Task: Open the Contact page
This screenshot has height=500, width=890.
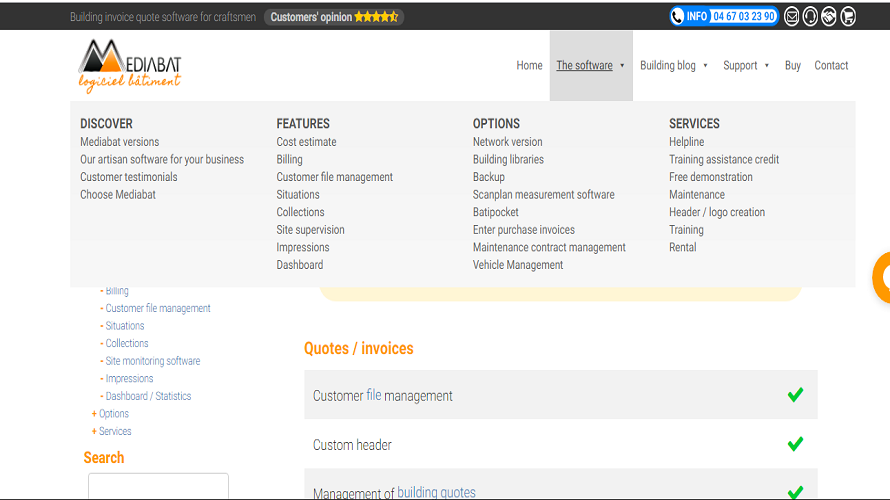Action: 831,65
